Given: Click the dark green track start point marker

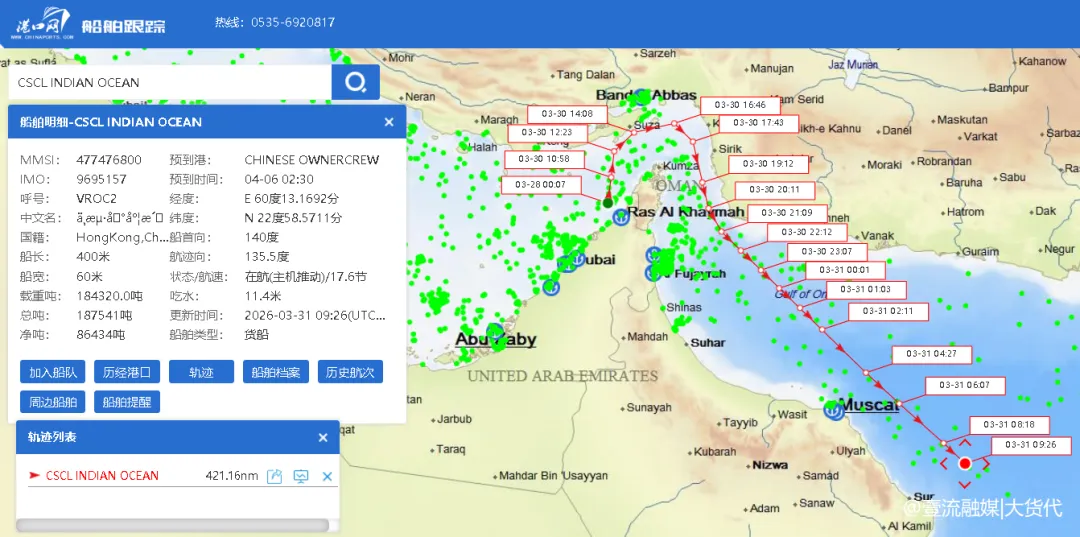Looking at the screenshot, I should [608, 203].
